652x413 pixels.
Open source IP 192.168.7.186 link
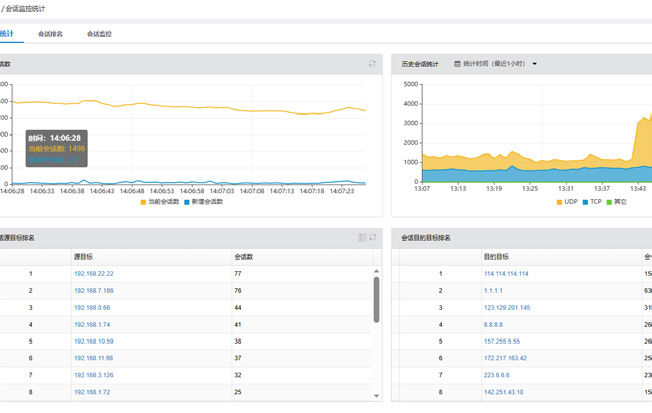click(93, 290)
